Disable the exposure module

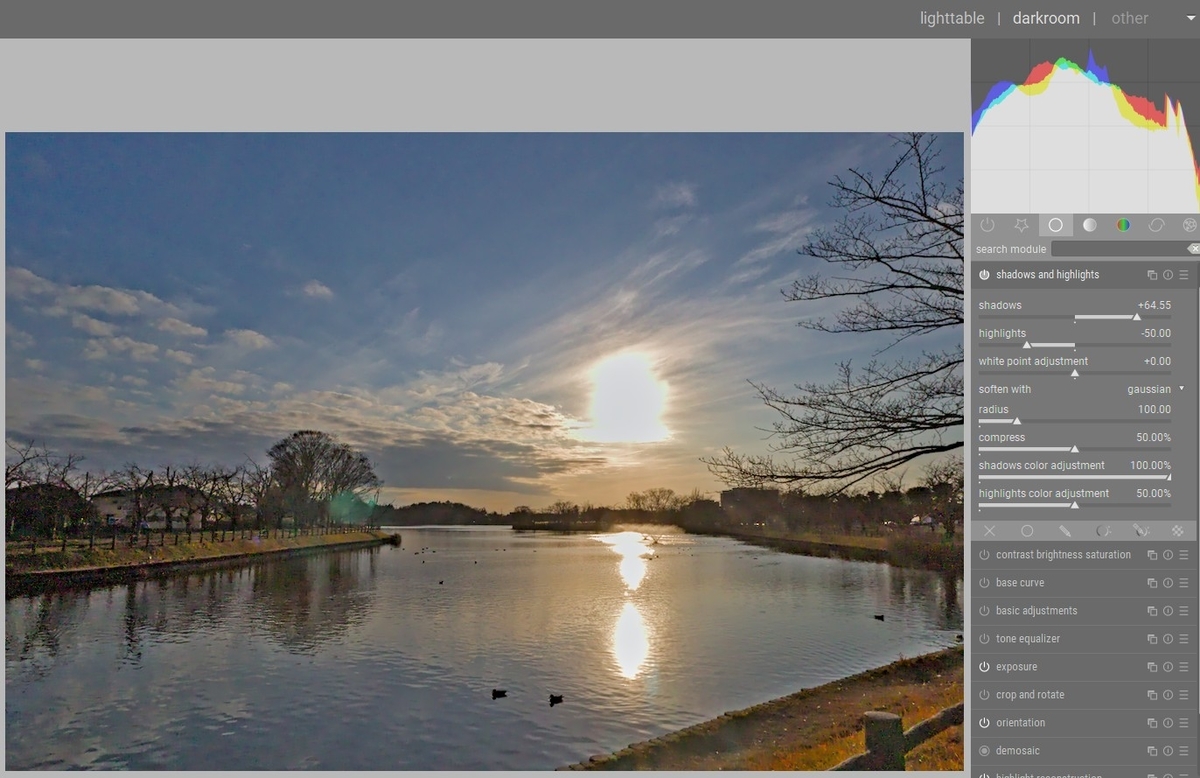[x=984, y=667]
